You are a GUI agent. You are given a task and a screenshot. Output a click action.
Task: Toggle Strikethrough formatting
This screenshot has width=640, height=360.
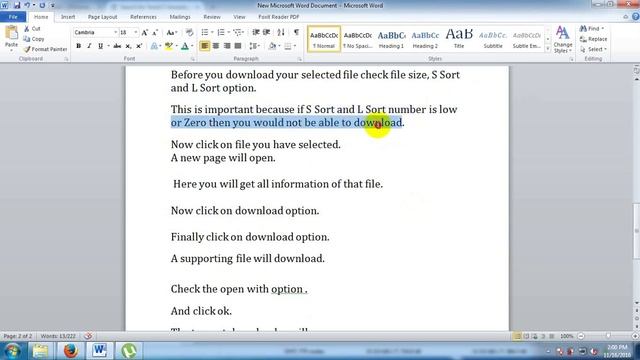click(117, 46)
